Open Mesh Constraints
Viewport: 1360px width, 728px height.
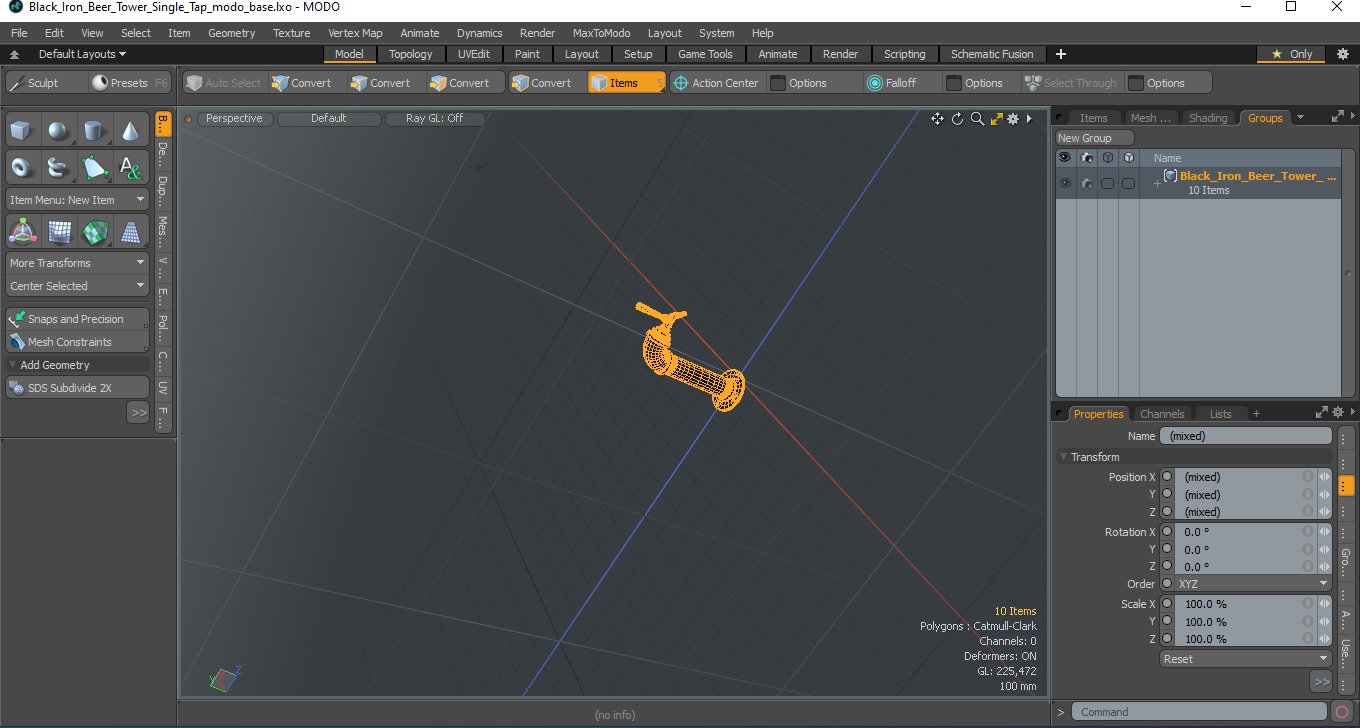pos(78,342)
